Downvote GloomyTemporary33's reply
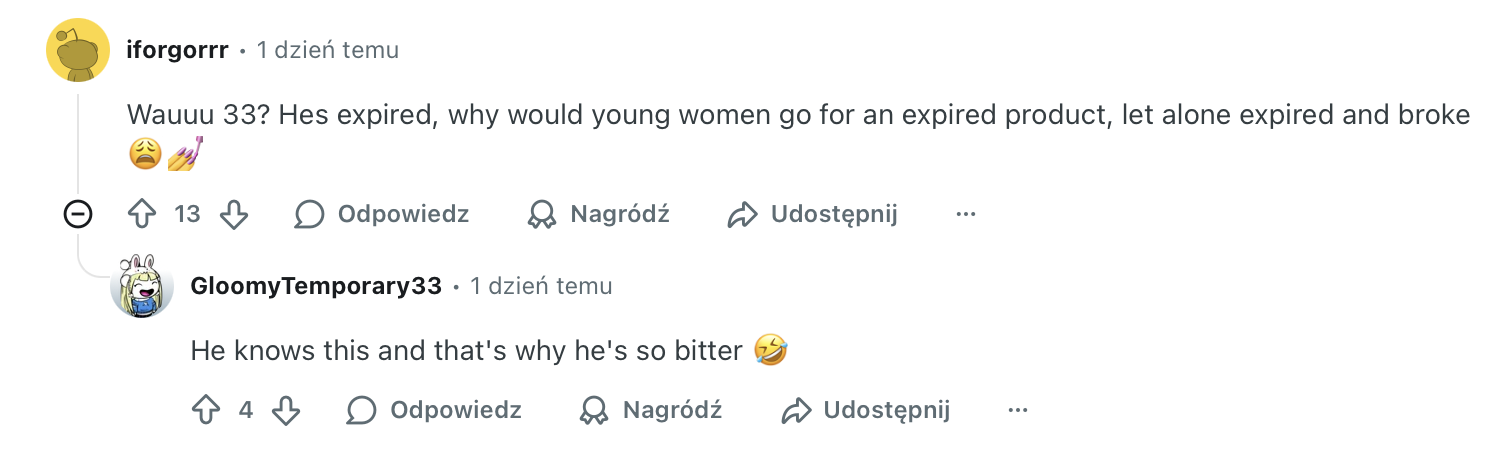The height and width of the screenshot is (466, 1504). (x=286, y=410)
